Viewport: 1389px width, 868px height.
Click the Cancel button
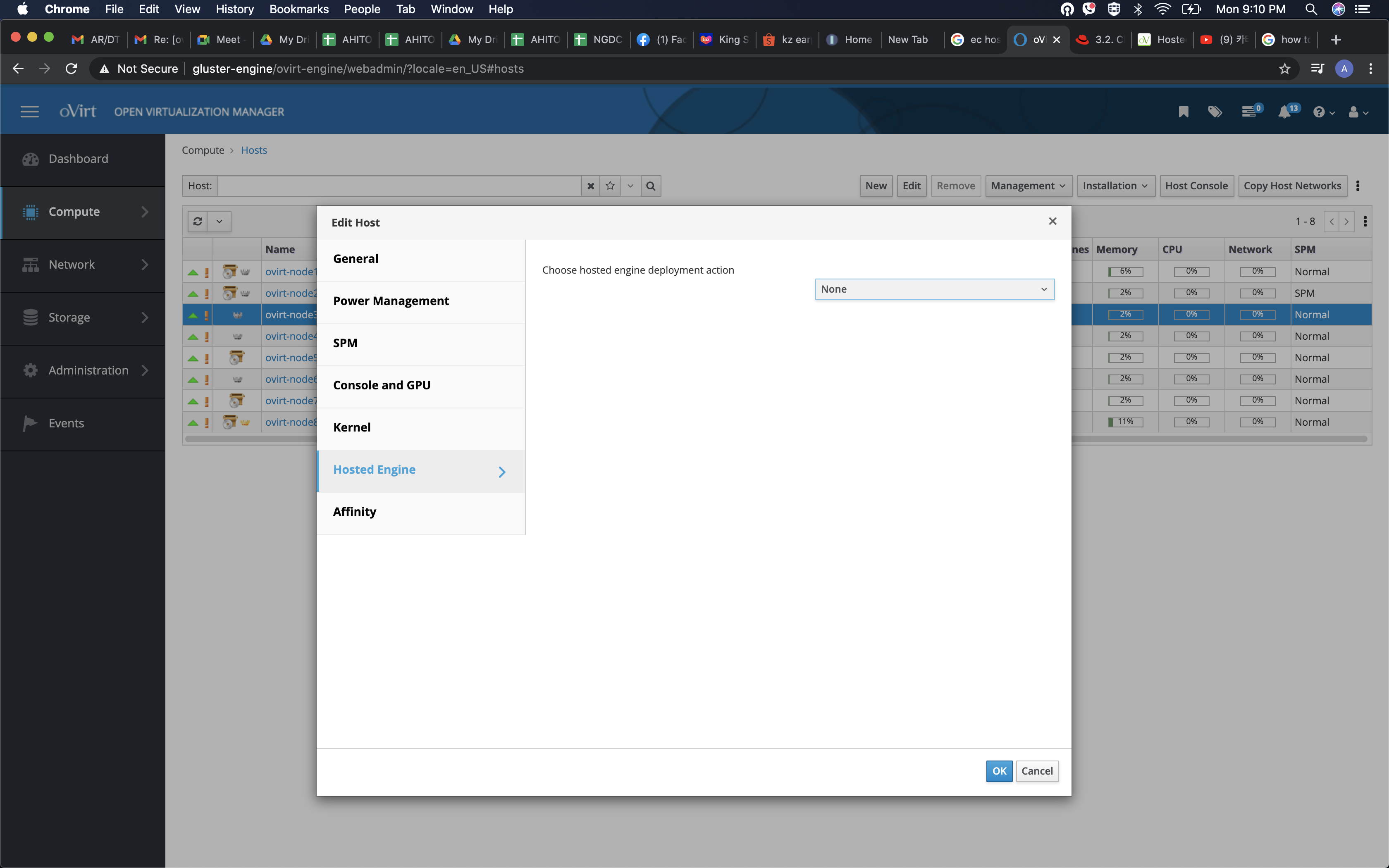click(x=1037, y=771)
